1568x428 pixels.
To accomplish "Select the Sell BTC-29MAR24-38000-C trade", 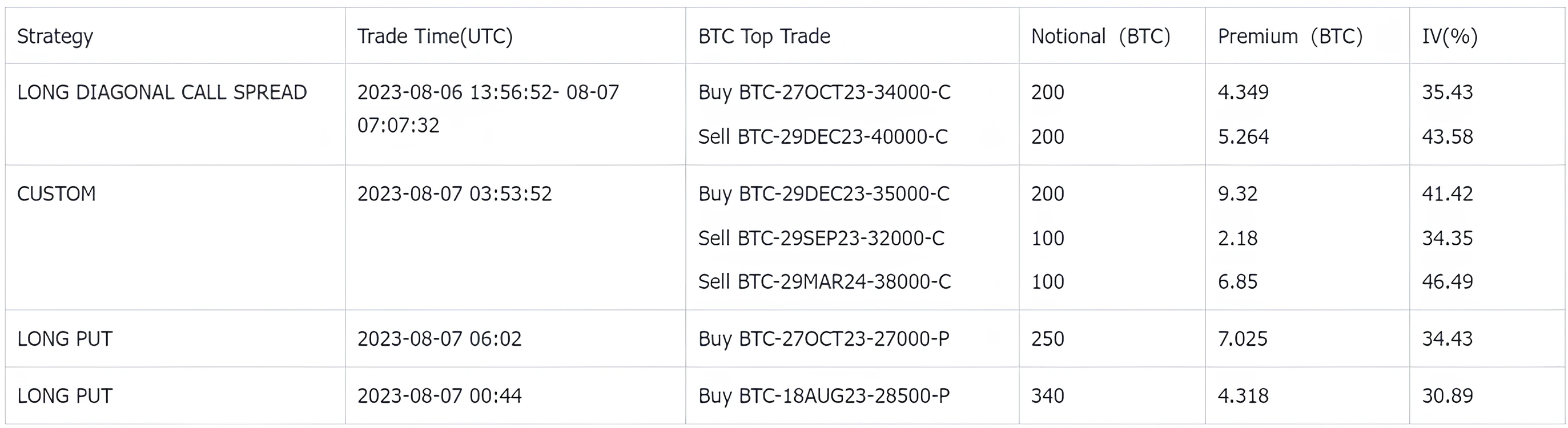I will pyautogui.click(x=824, y=282).
